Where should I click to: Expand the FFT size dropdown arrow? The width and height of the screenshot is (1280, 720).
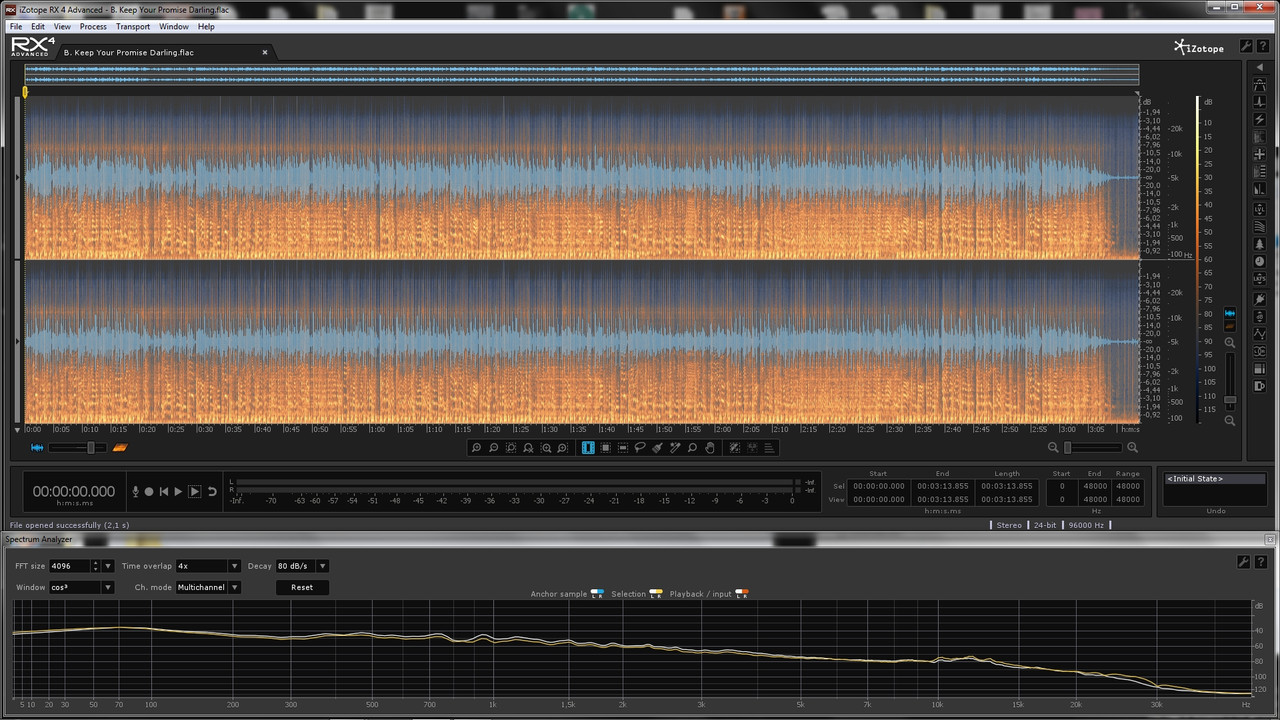pyautogui.click(x=108, y=566)
